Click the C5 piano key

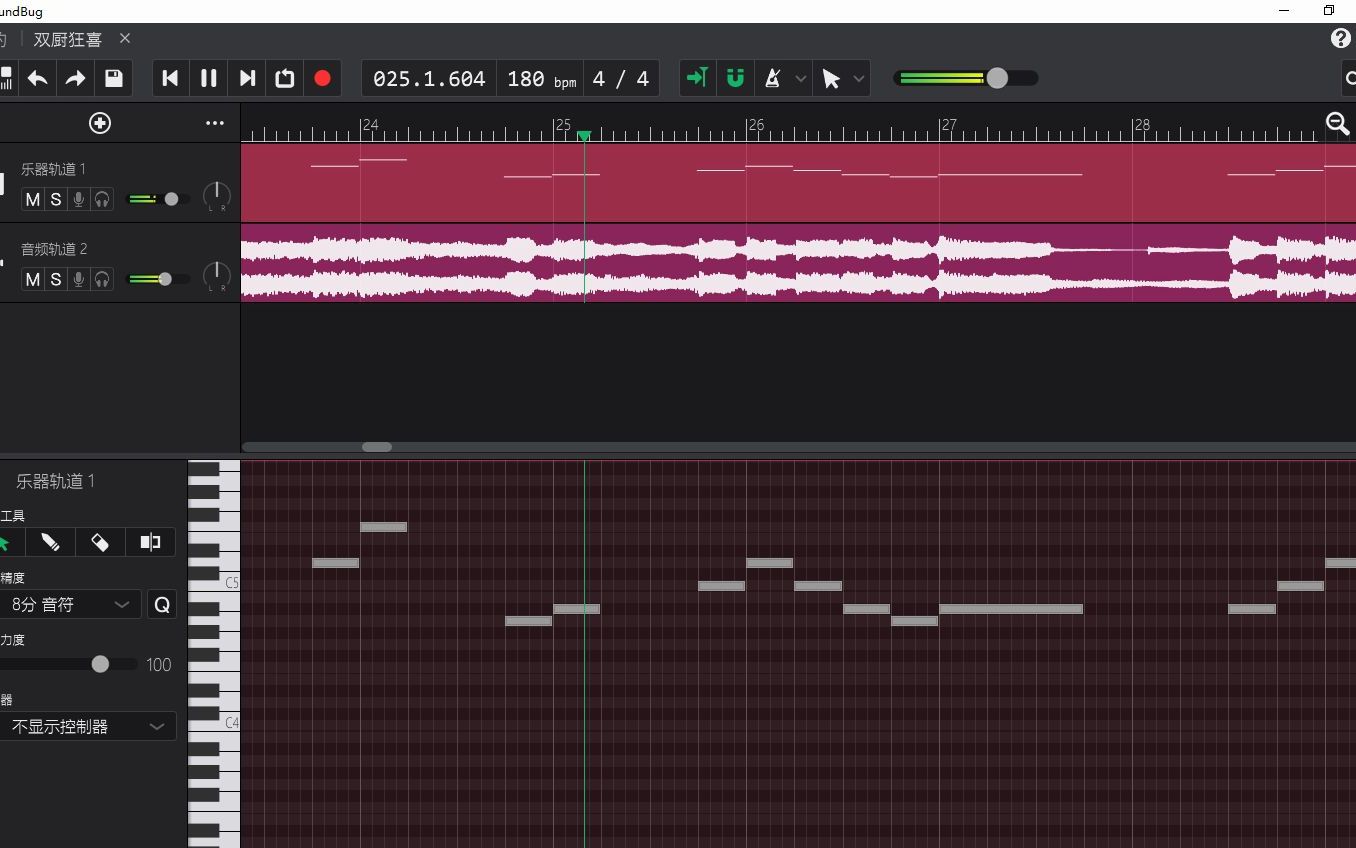[230, 582]
